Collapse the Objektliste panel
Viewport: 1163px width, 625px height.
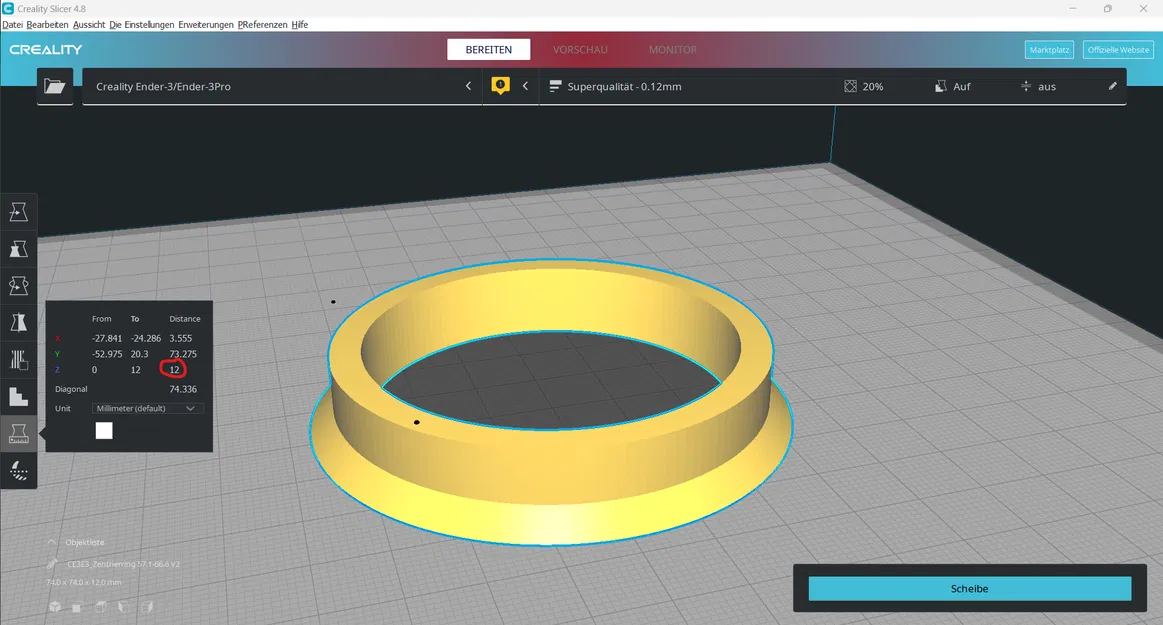tap(52, 542)
